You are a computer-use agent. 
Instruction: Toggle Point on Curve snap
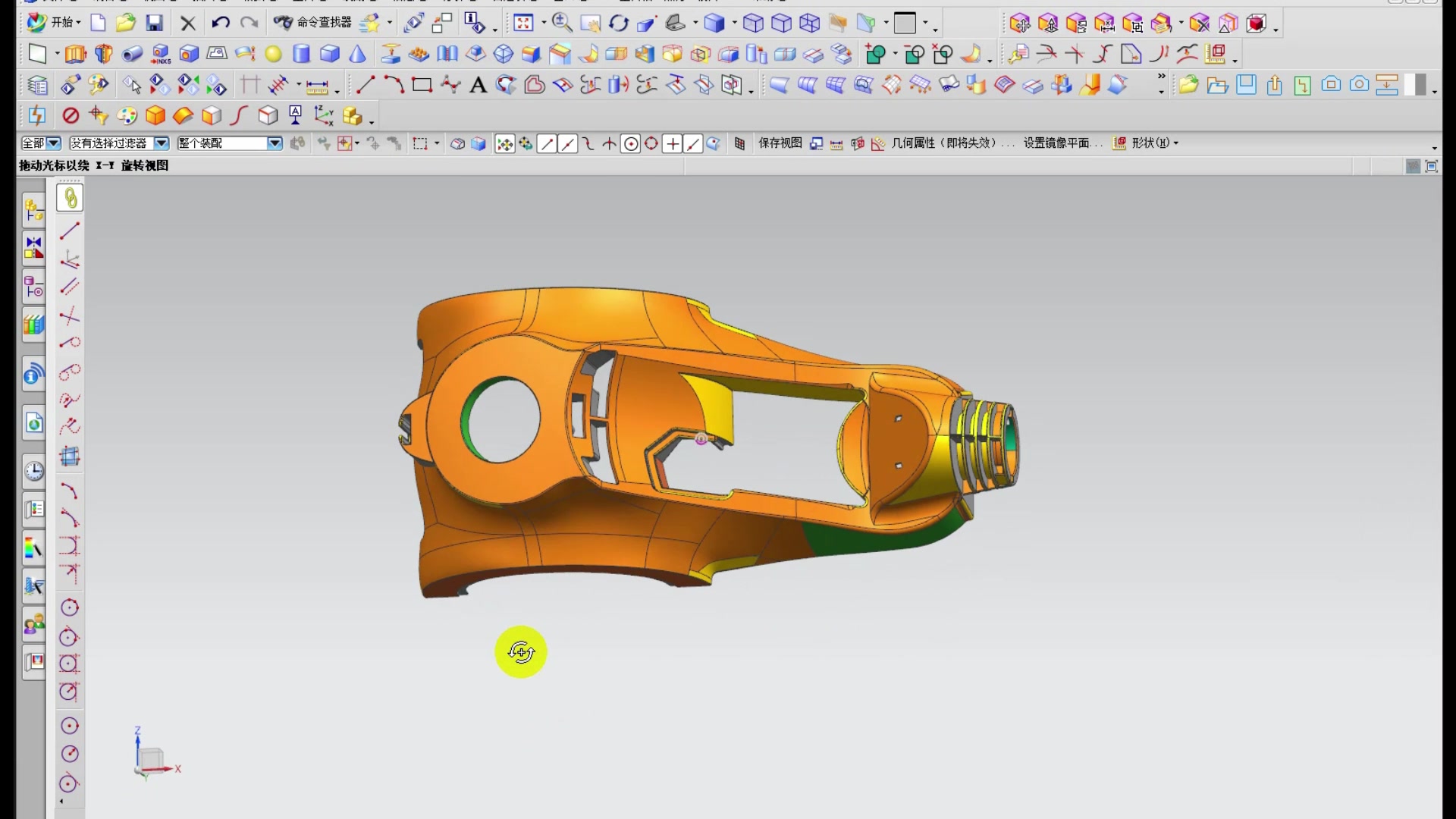click(692, 143)
